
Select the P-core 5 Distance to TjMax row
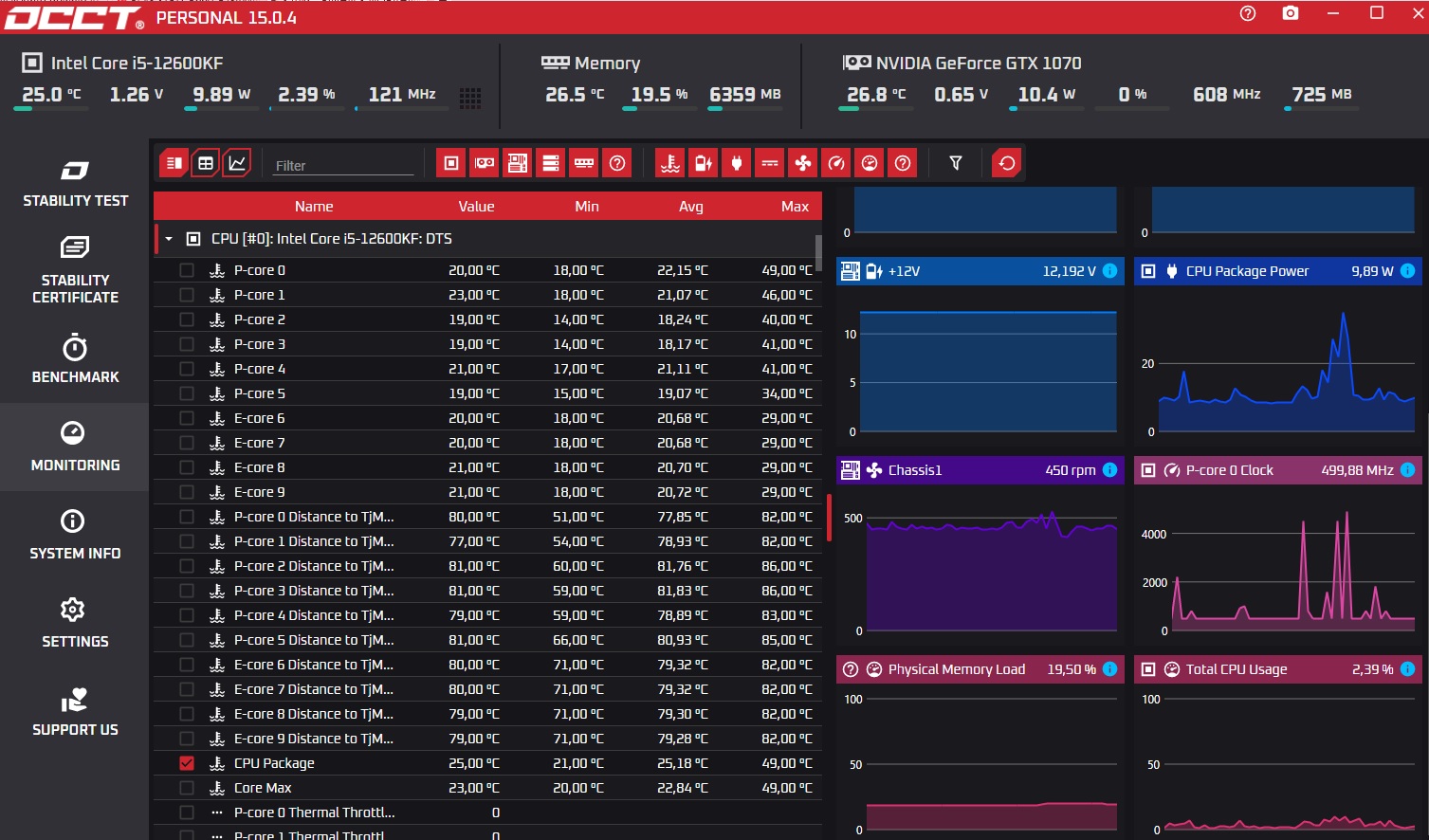pyautogui.click(x=487, y=640)
